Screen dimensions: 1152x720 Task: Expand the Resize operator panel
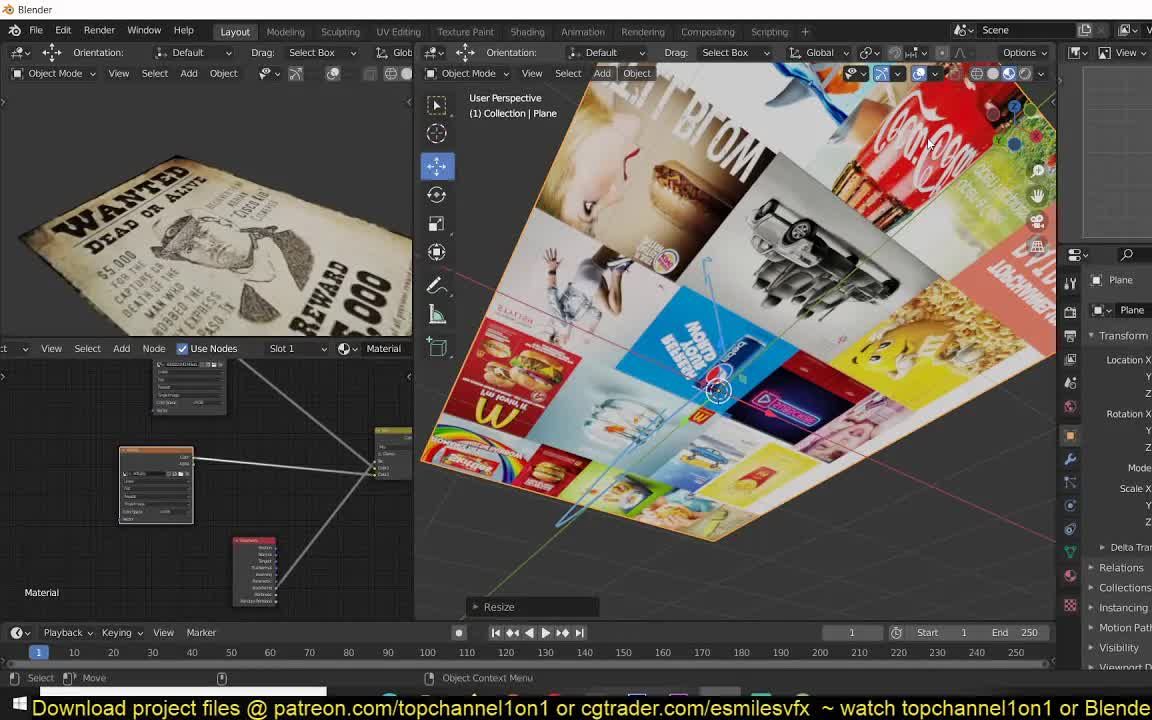pos(499,607)
